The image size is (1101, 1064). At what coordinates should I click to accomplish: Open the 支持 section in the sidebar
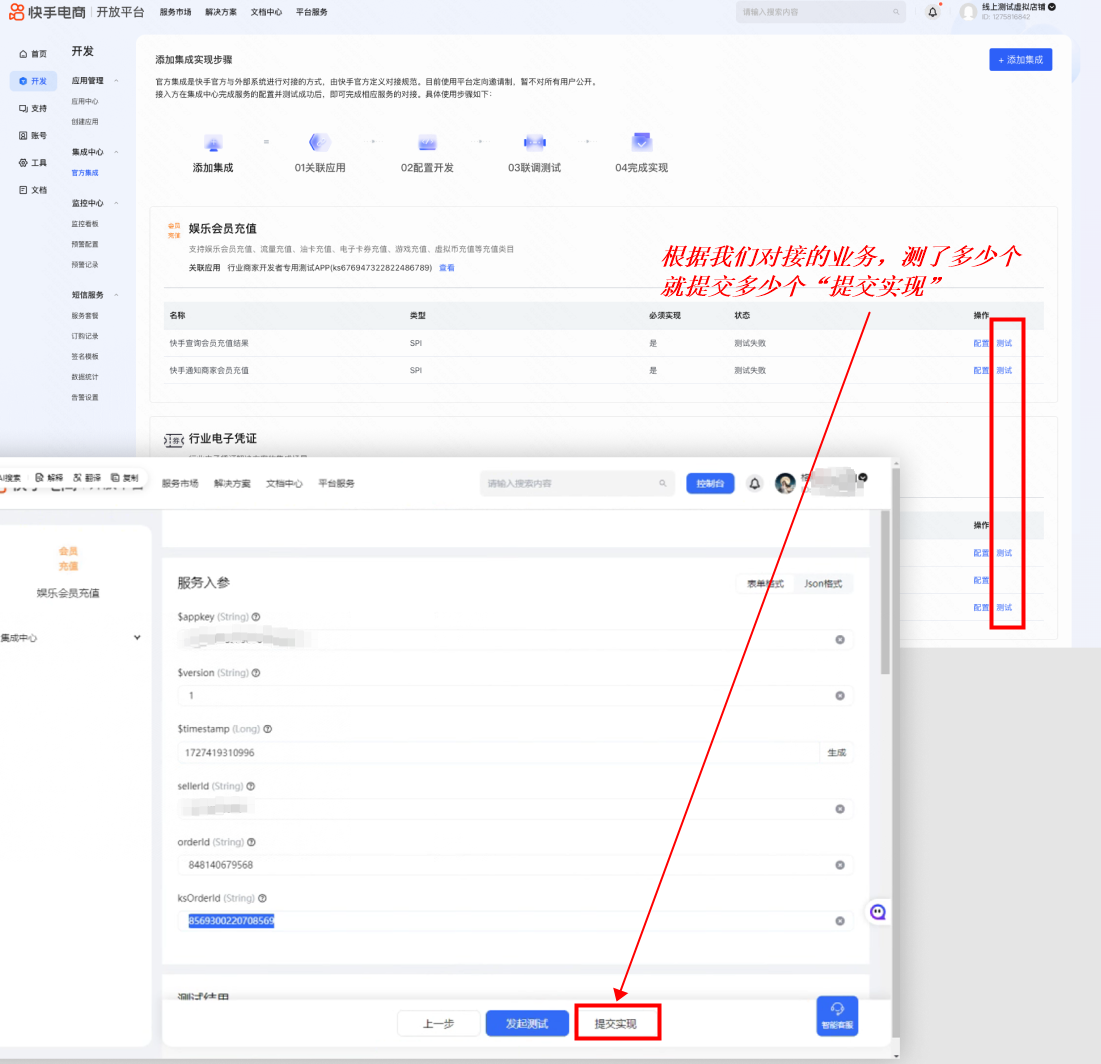click(x=33, y=108)
